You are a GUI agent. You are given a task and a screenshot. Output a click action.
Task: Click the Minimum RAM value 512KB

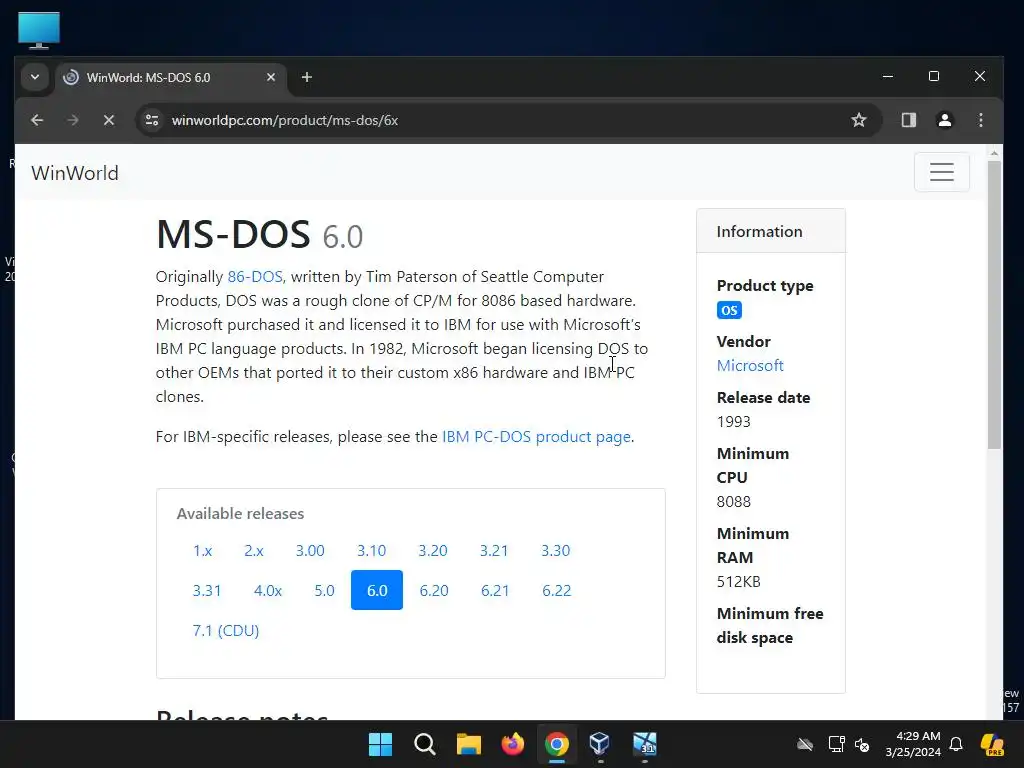tap(738, 582)
